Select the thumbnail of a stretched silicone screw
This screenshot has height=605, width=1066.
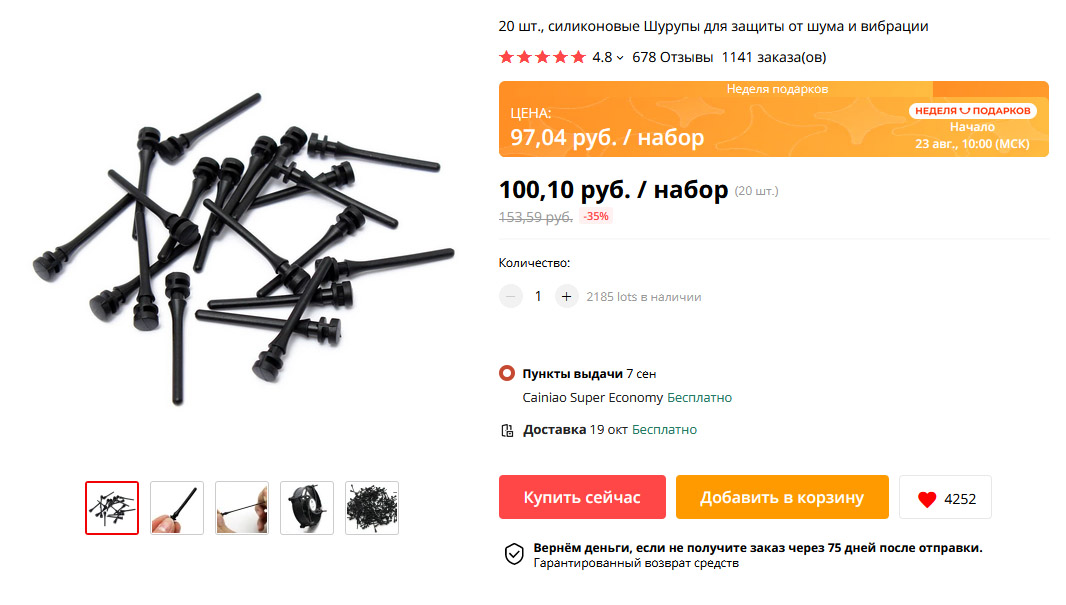(242, 508)
